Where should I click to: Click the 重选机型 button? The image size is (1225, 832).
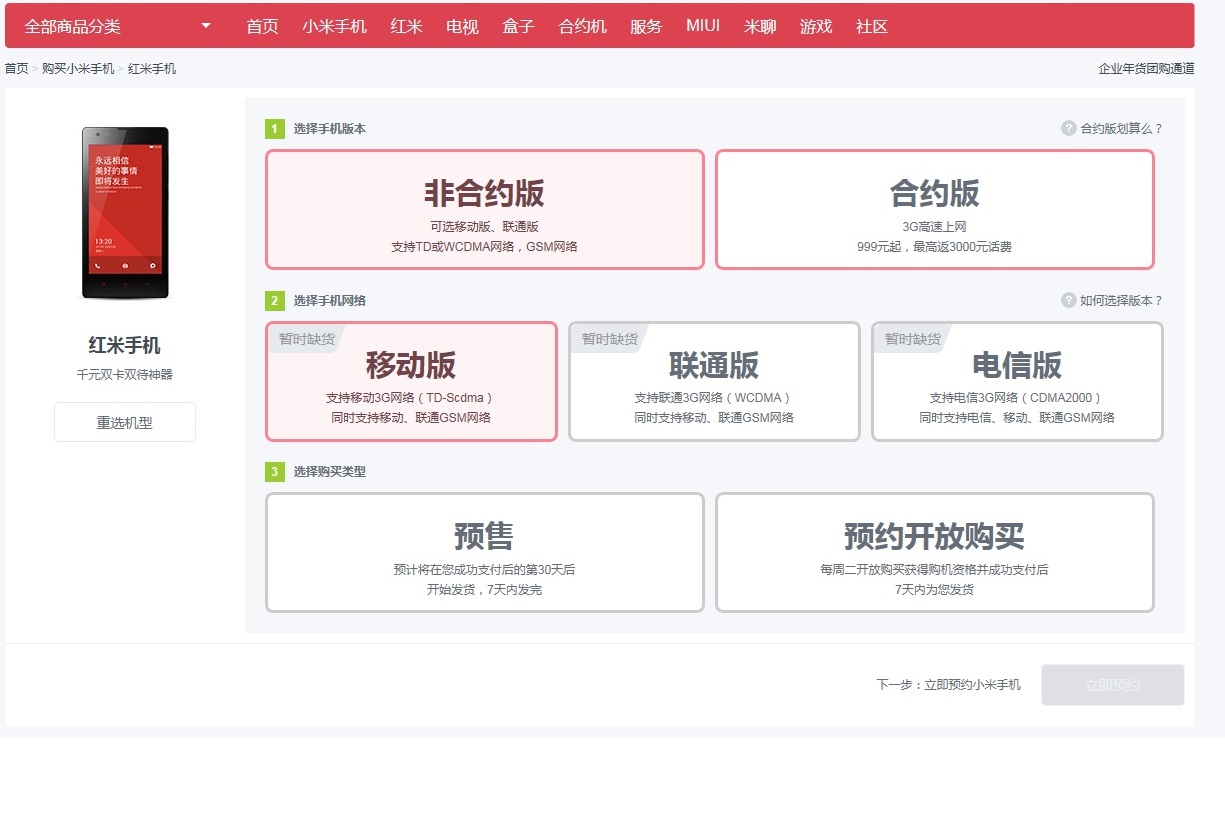[x=125, y=422]
